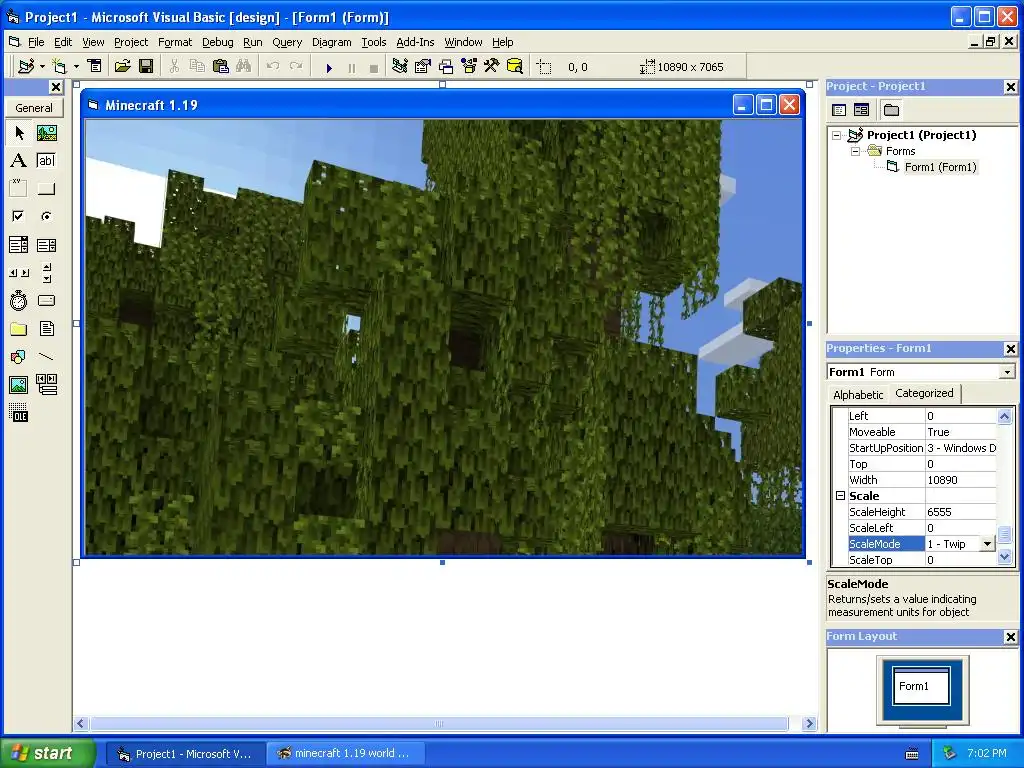This screenshot has height=768, width=1024.
Task: Open the Data View Window toolbar icon
Action: [515, 66]
